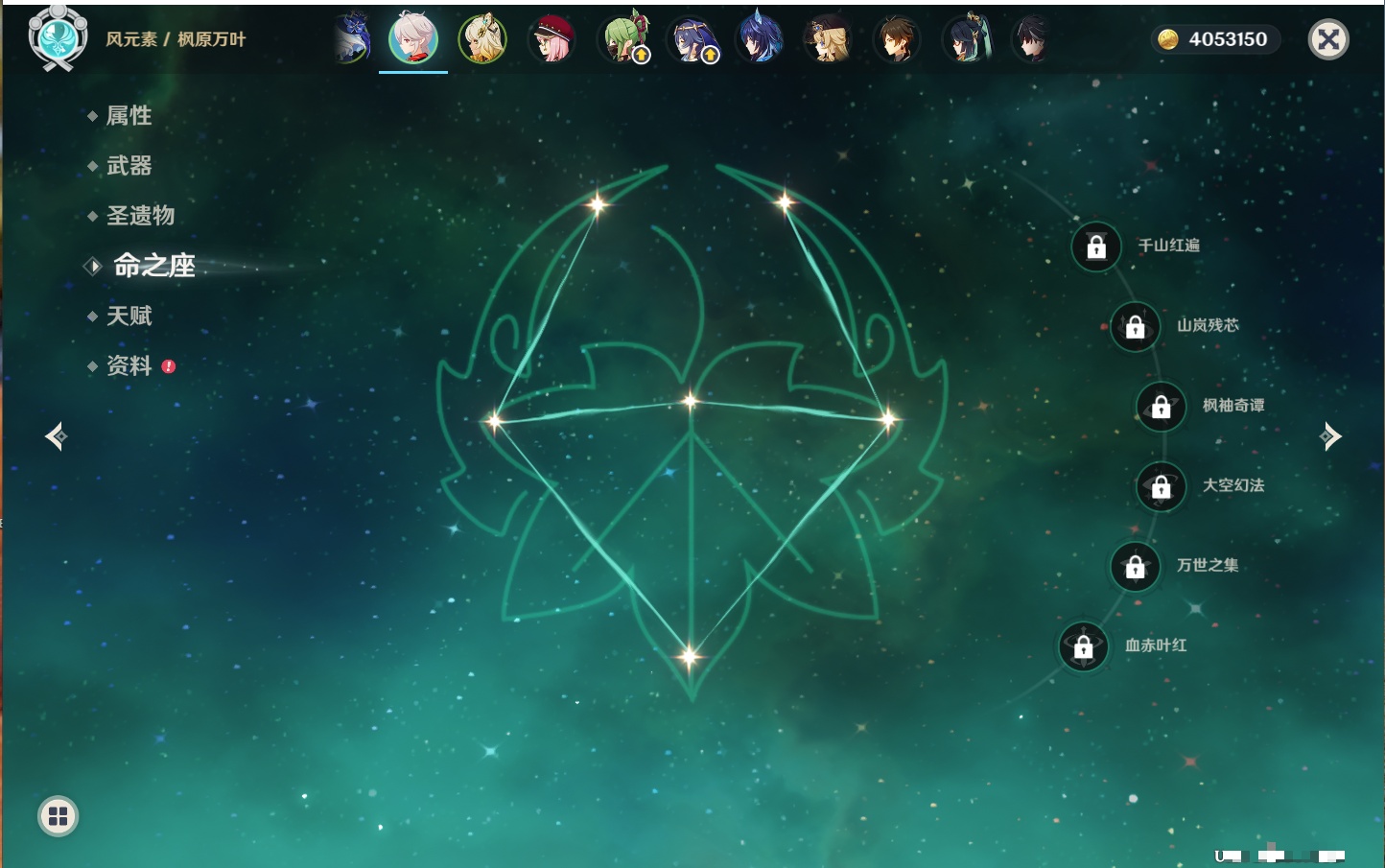1385x868 pixels.
Task: Switch to brown-haired Zhongli avatar
Action: click(x=898, y=39)
